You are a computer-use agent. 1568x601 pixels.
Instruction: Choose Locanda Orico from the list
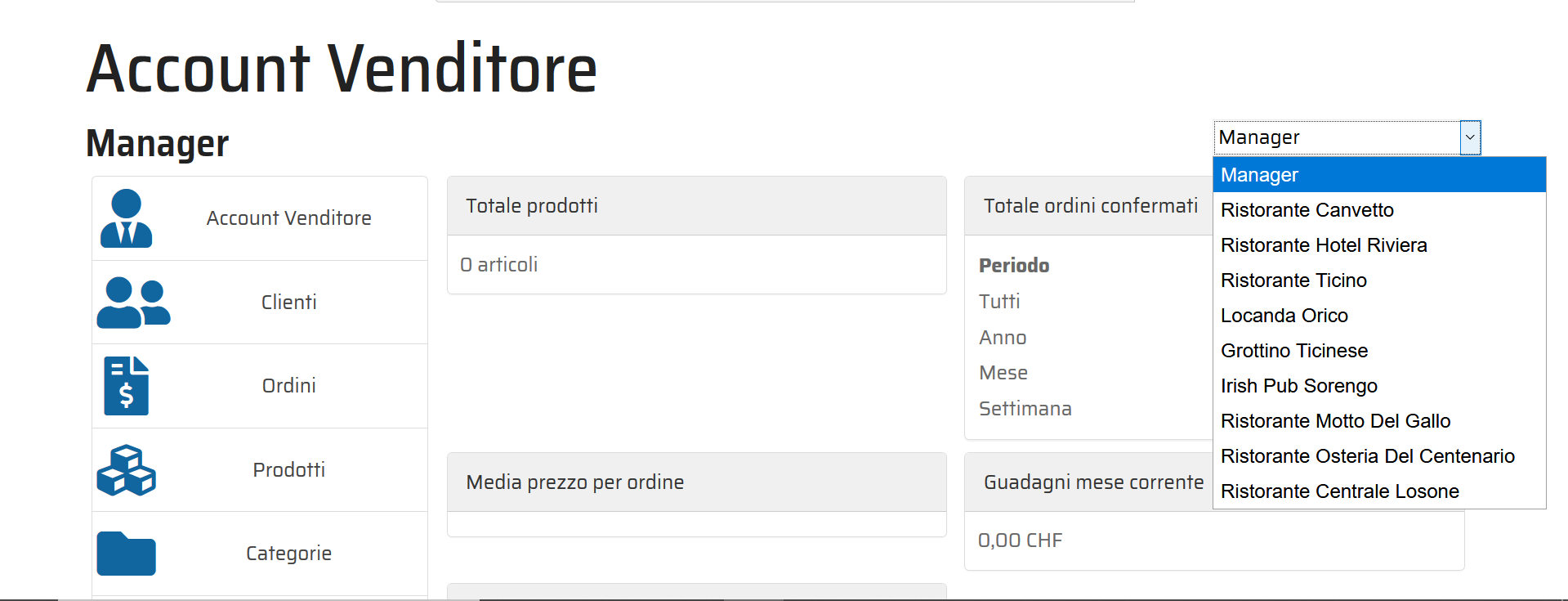pyautogui.click(x=1284, y=316)
